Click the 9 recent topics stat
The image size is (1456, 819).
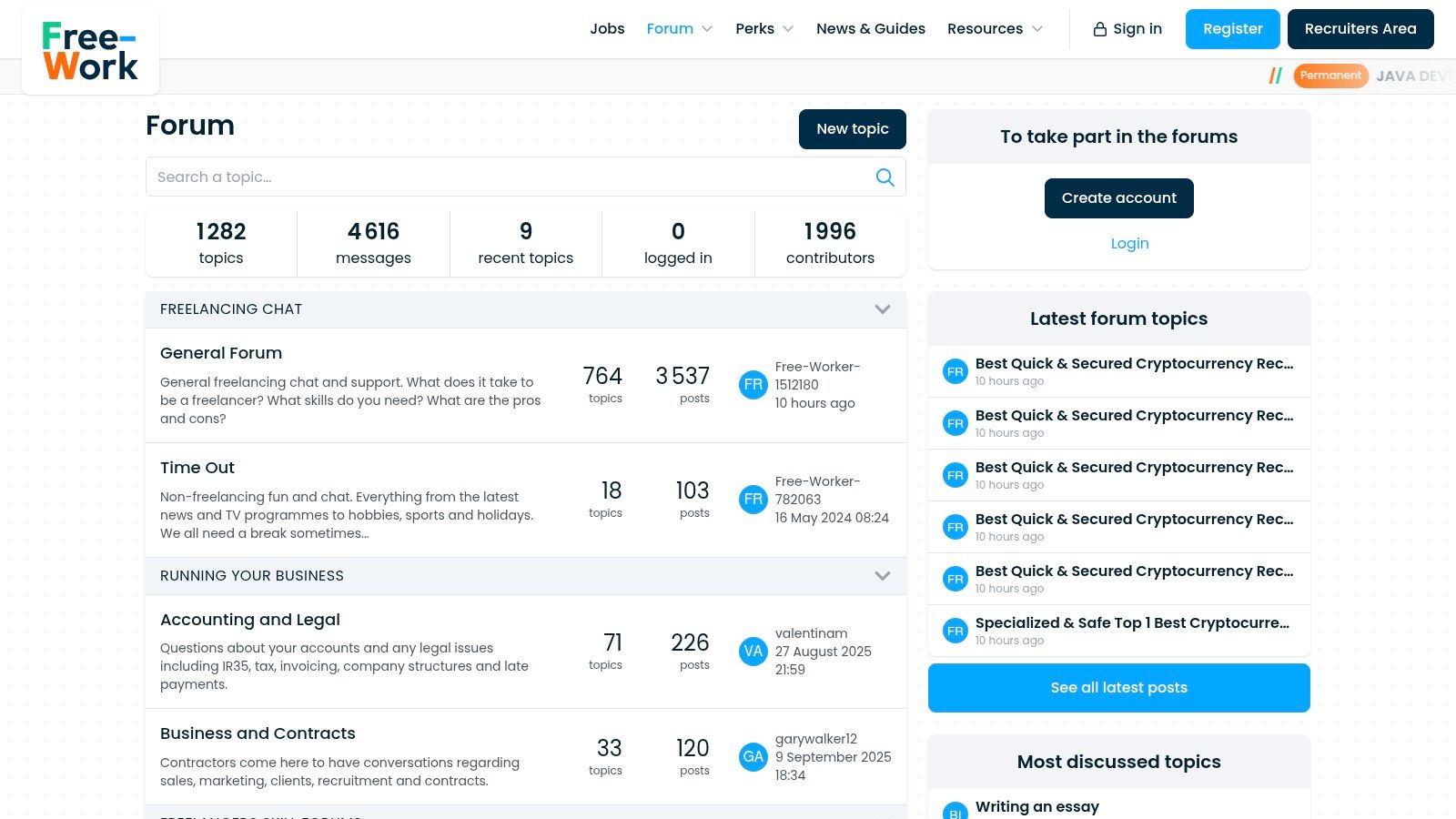tap(526, 244)
